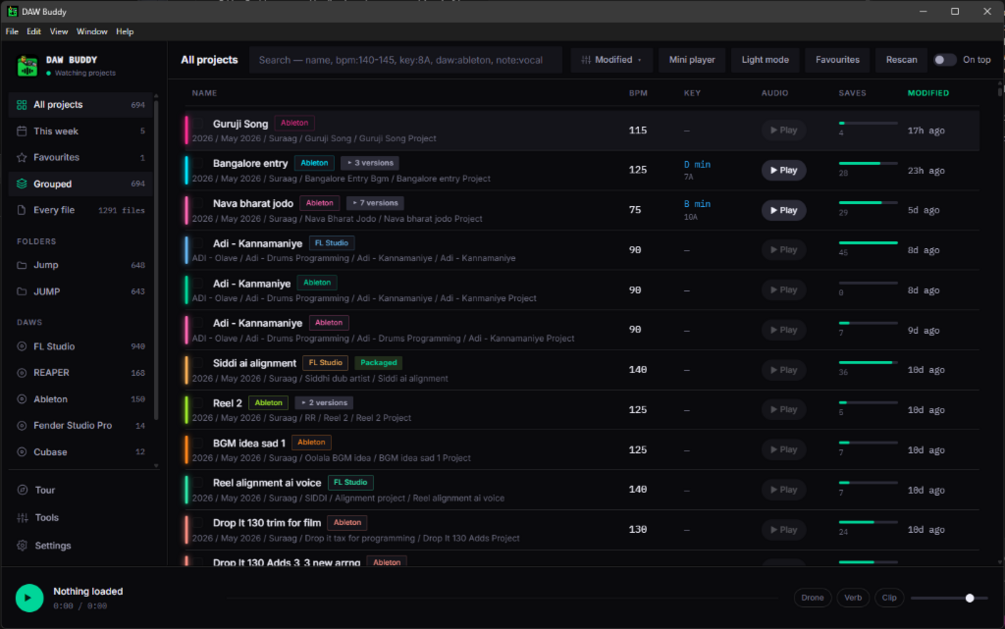Viewport: 1005px width, 629px height.
Task: Open the JUMP folder (643) icon
Action: 22,292
